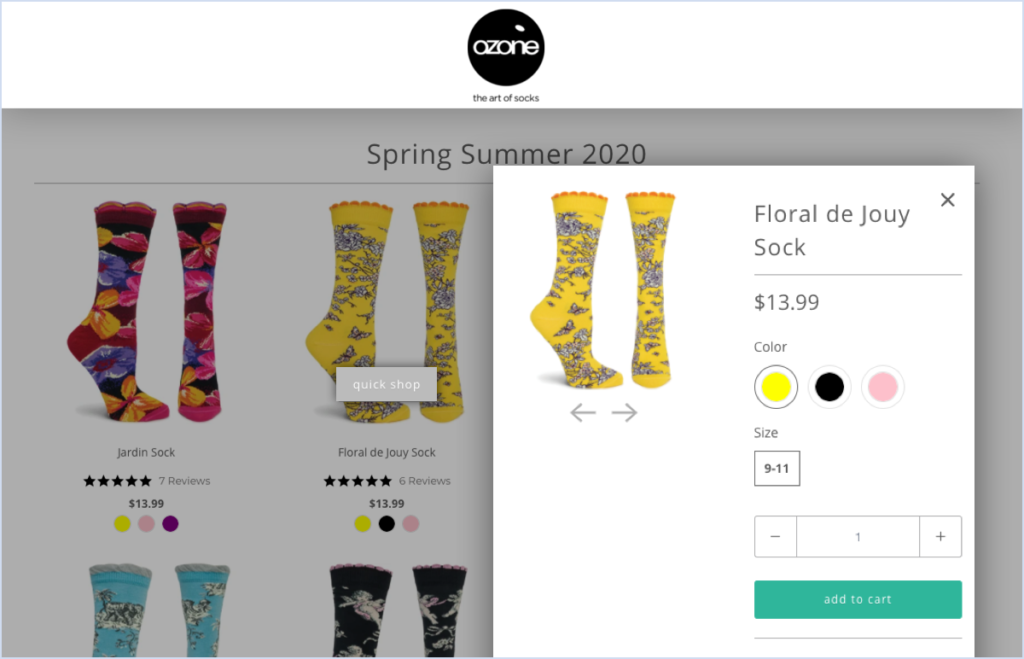The width and height of the screenshot is (1024, 659).
Task: Pick the purple swatch under Jardin Sock
Action: click(170, 523)
